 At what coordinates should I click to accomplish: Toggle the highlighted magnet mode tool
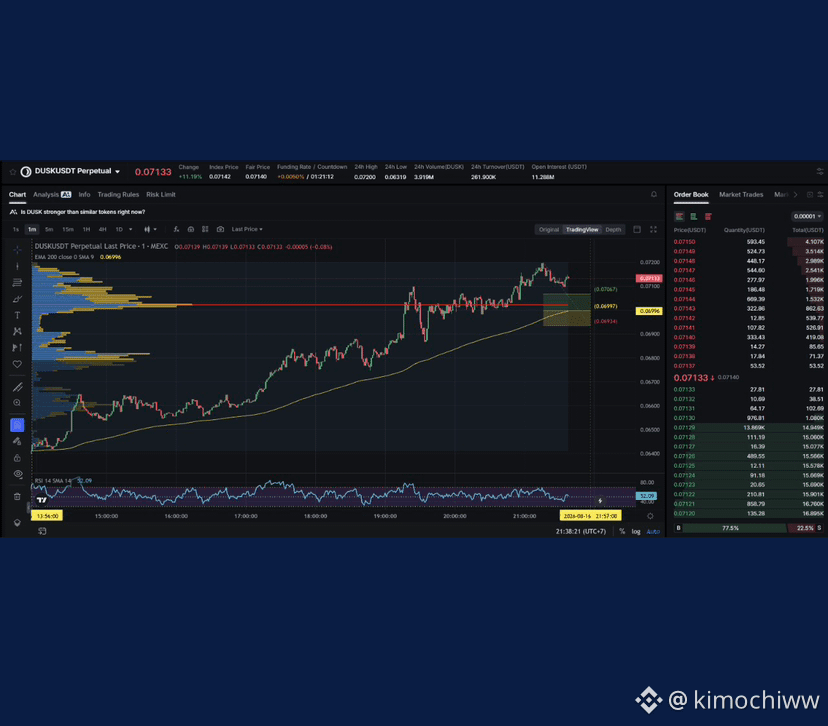click(x=17, y=425)
